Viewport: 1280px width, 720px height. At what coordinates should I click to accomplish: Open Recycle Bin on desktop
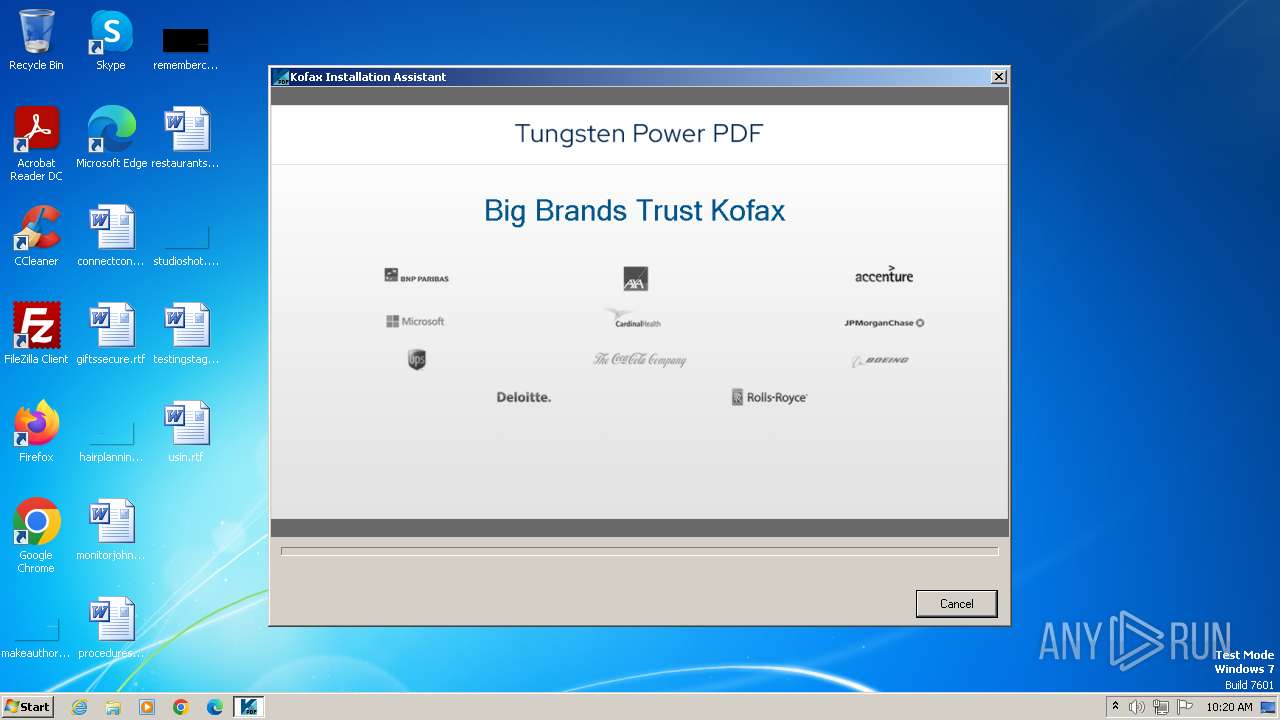pyautogui.click(x=36, y=40)
